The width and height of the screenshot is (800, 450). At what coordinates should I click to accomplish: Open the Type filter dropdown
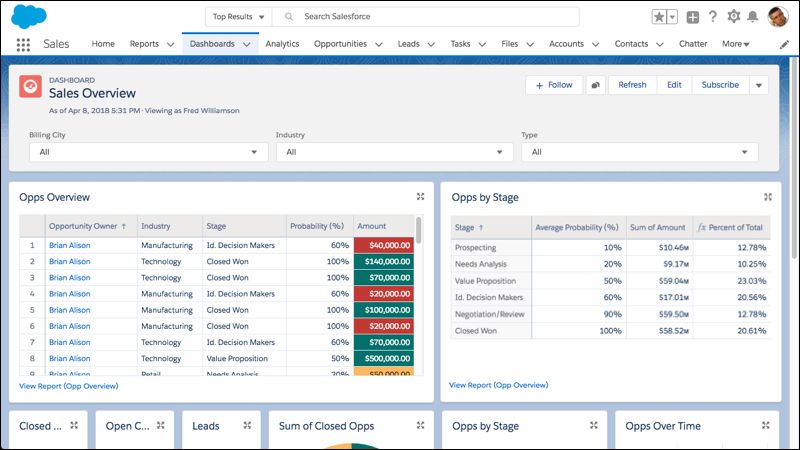[640, 152]
